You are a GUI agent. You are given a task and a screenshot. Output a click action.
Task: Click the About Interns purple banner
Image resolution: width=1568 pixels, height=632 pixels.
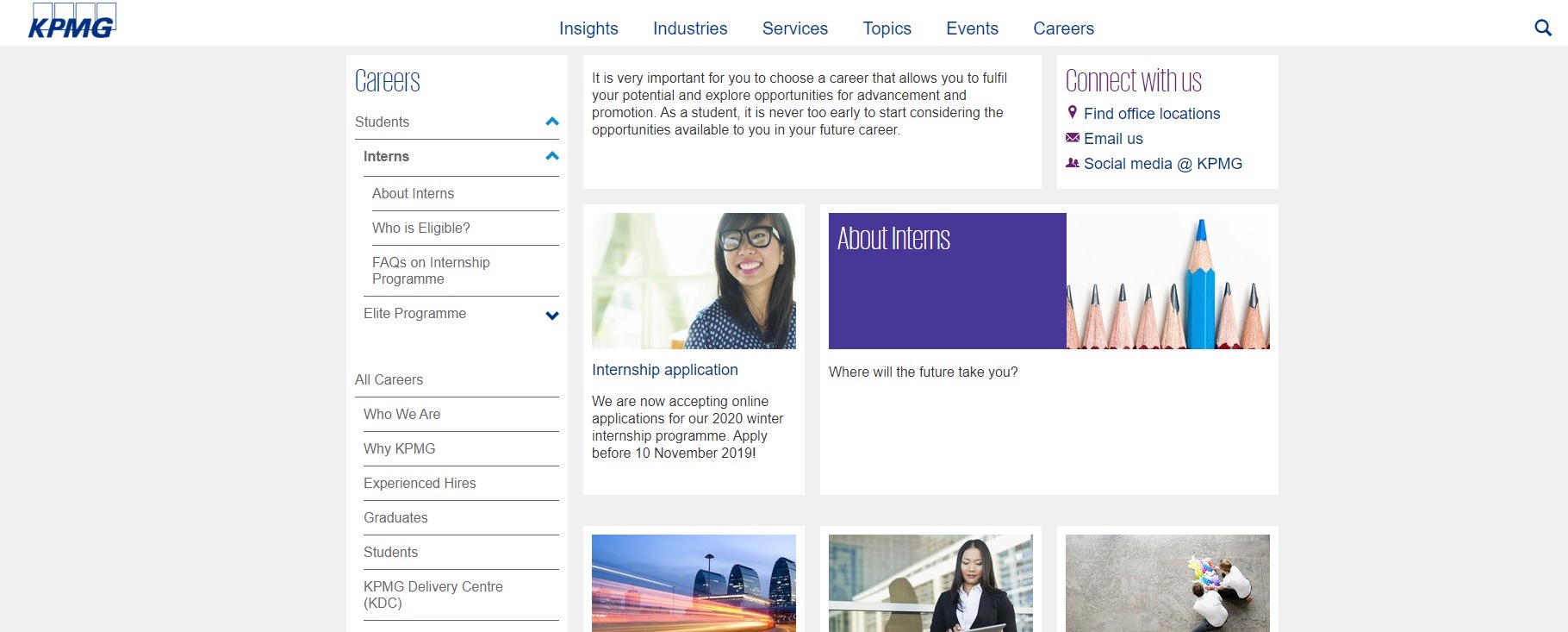click(948, 281)
